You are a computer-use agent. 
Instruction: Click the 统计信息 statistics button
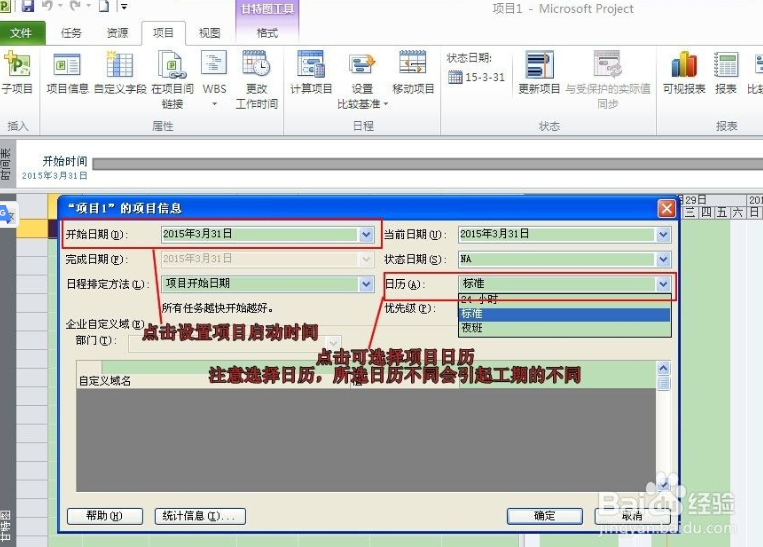point(200,516)
